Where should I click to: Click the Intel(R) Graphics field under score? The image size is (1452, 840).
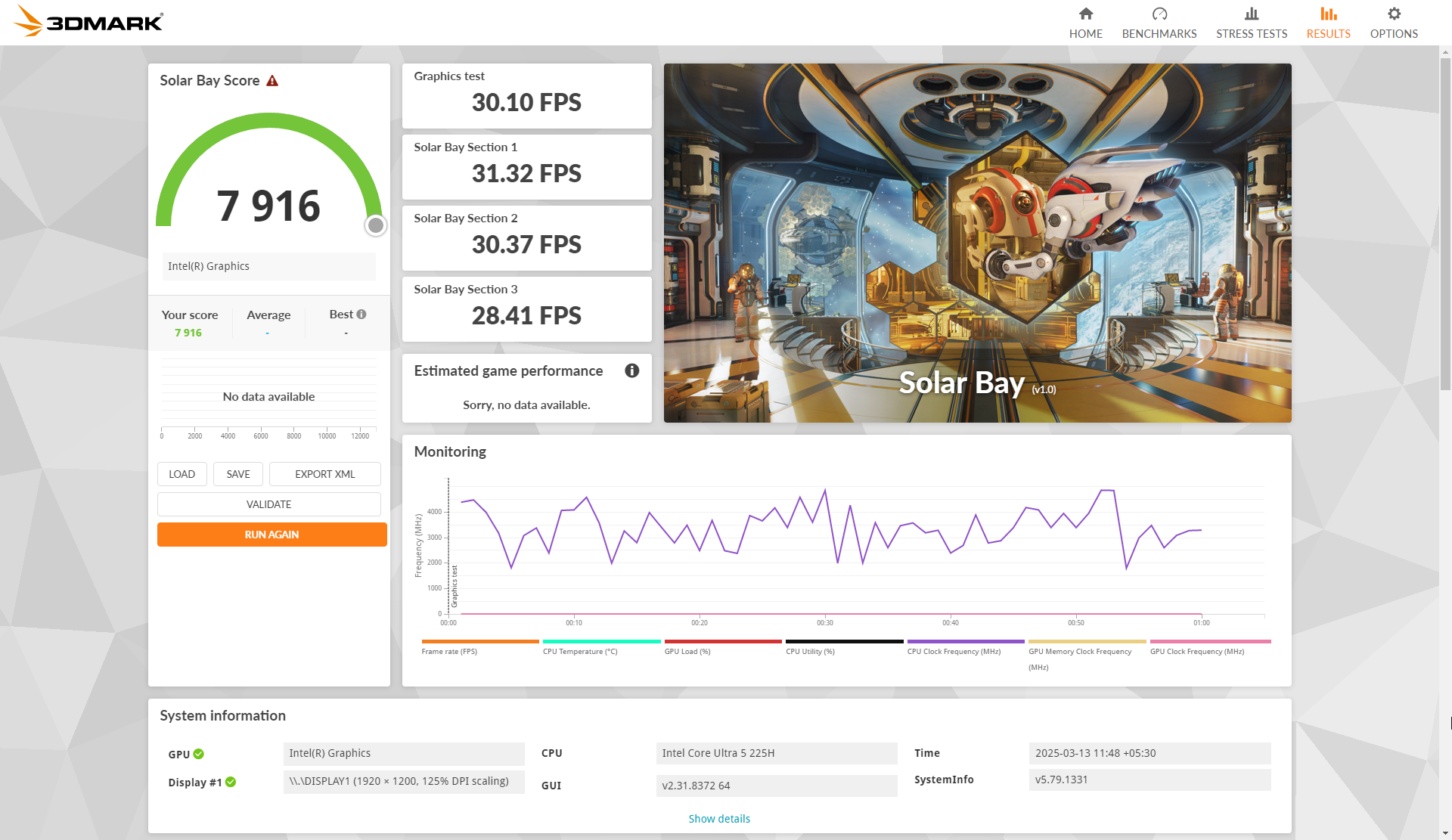pyautogui.click(x=269, y=266)
